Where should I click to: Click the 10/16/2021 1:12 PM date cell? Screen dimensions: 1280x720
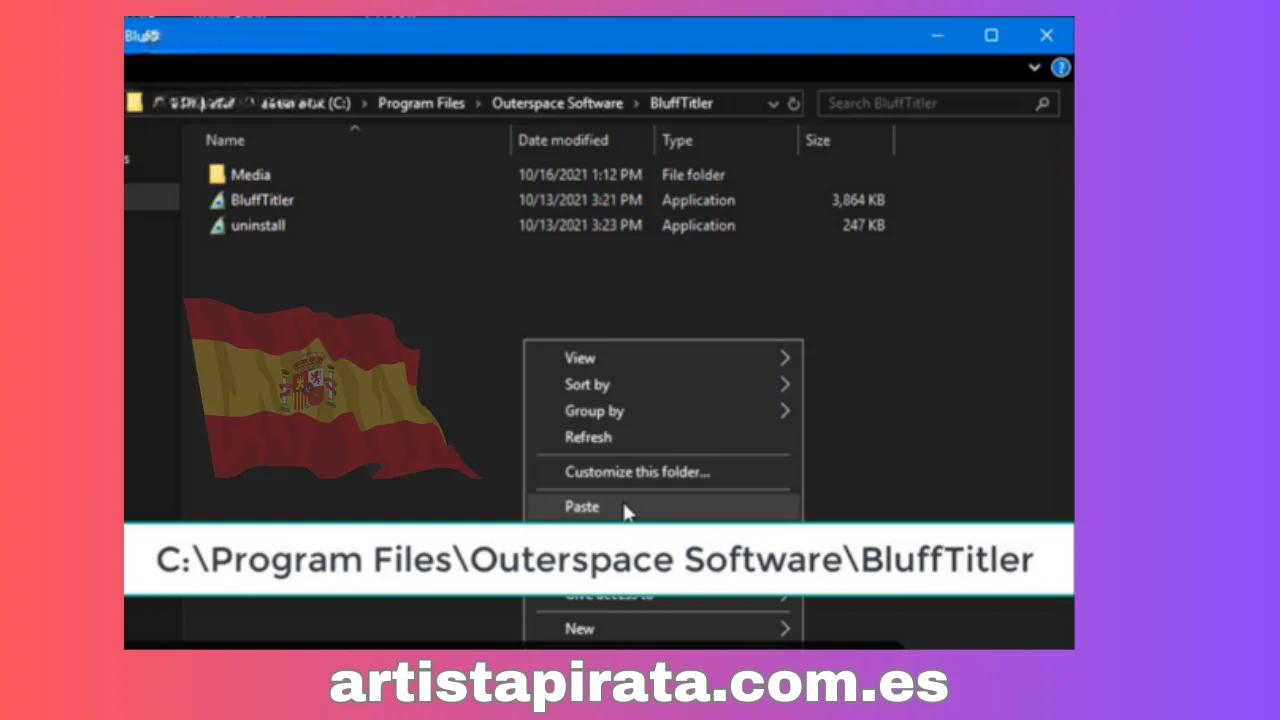coord(580,174)
